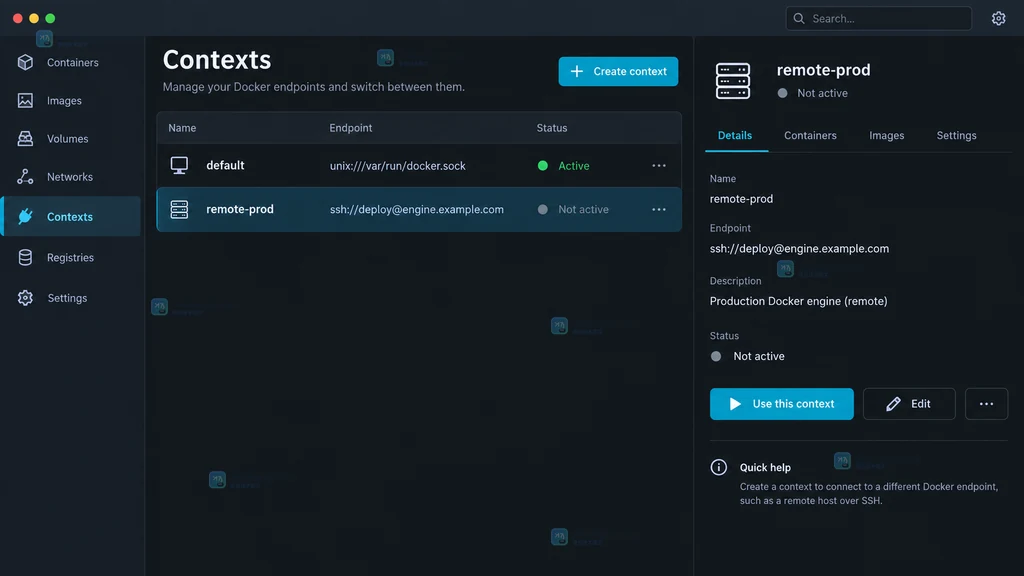1024x576 pixels.
Task: Click the remote-prod title in details header
Action: (824, 70)
